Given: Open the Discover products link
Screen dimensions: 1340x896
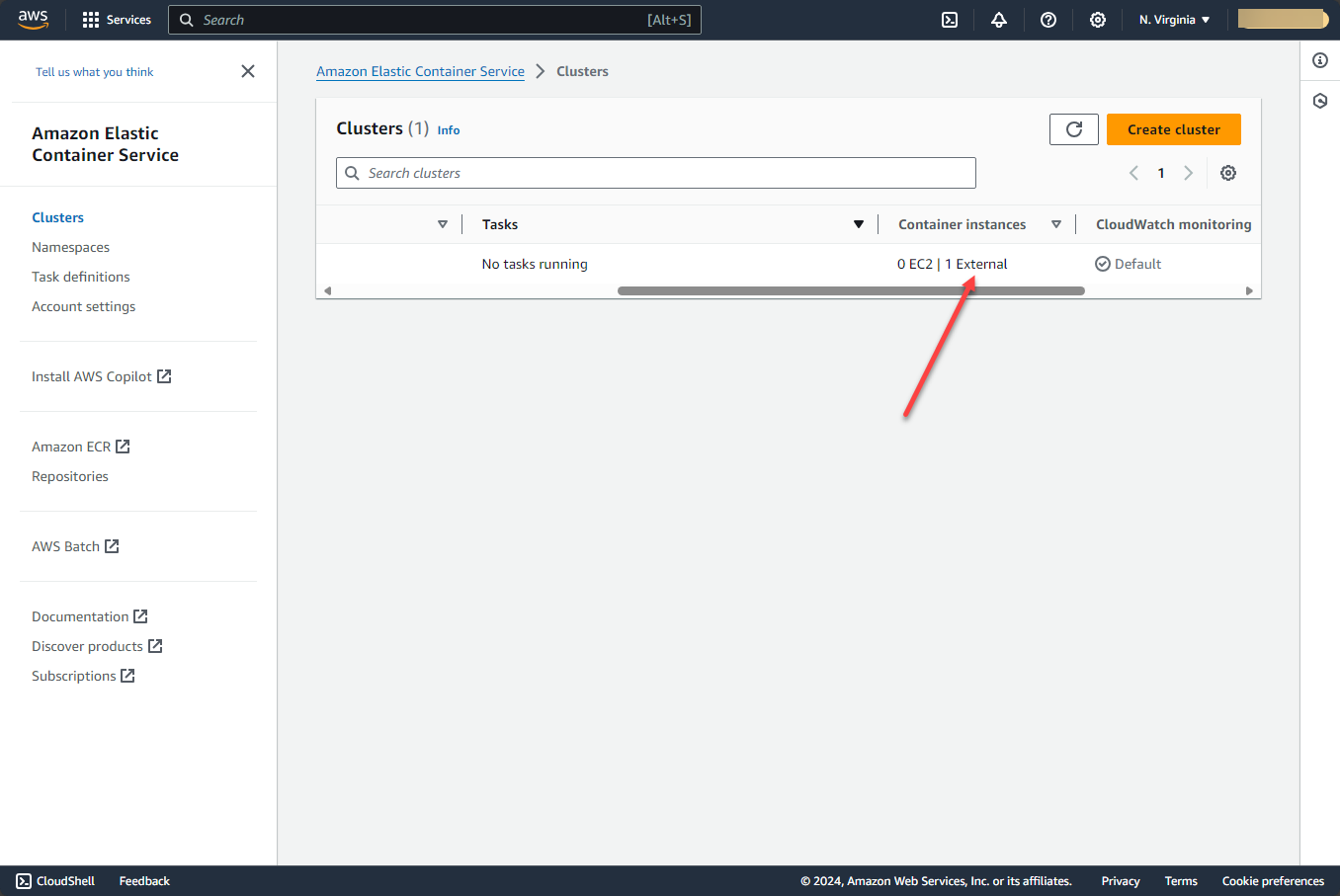Looking at the screenshot, I should pyautogui.click(x=97, y=646).
